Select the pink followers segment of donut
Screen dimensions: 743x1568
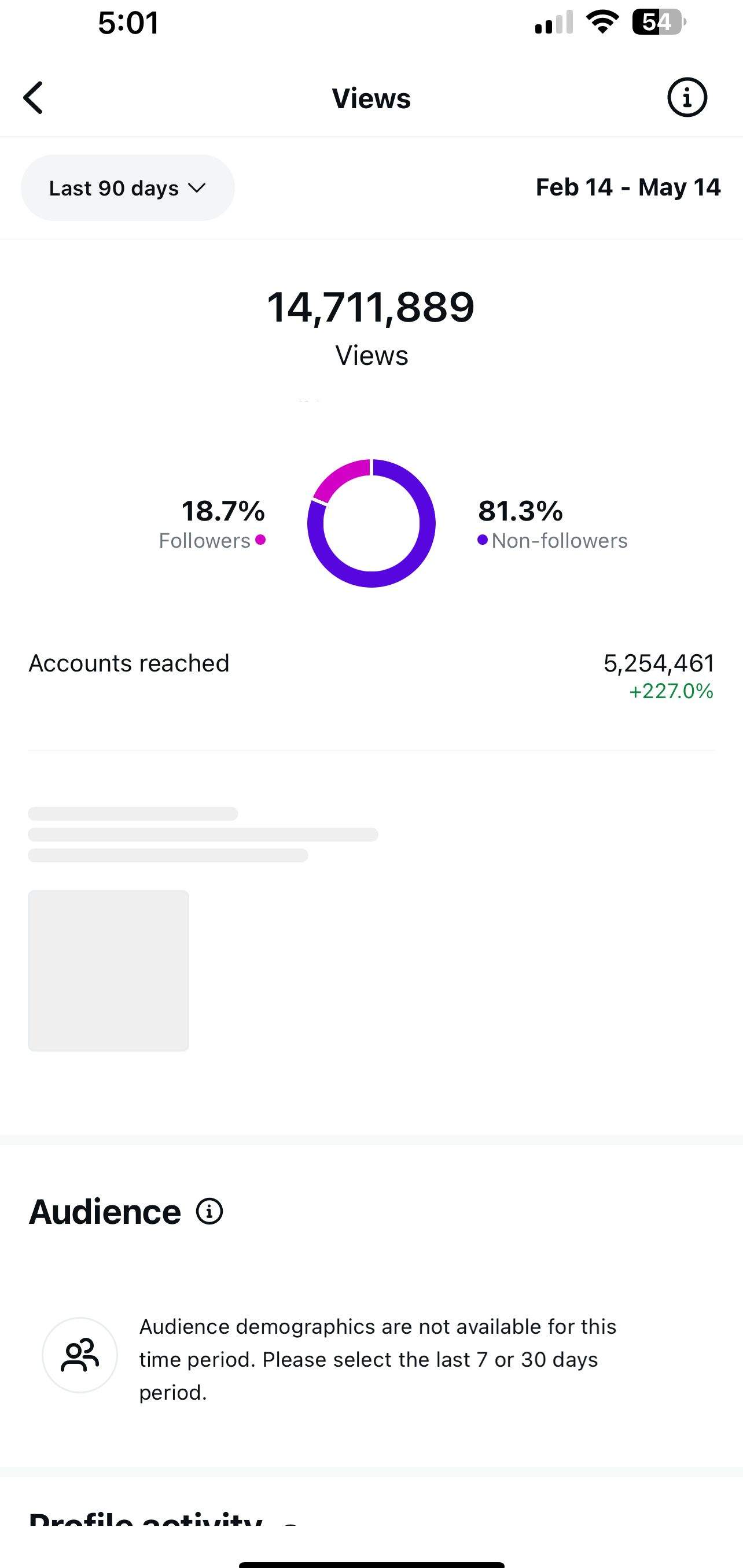[339, 478]
